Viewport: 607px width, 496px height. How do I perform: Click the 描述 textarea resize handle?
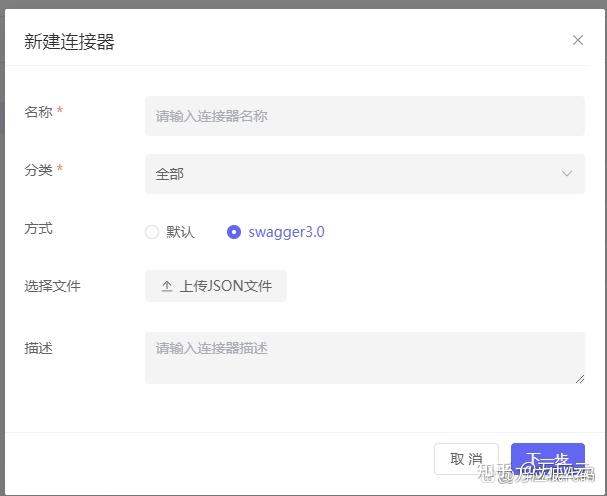click(580, 379)
